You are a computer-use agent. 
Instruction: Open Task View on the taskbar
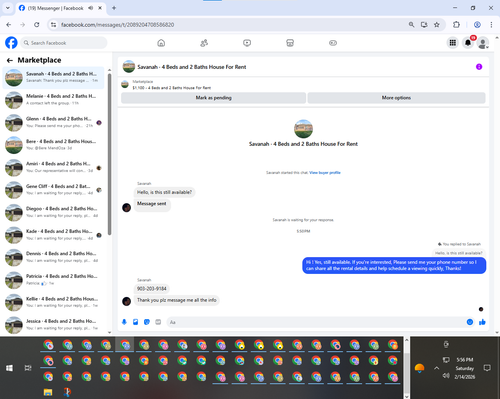[x=28, y=368]
